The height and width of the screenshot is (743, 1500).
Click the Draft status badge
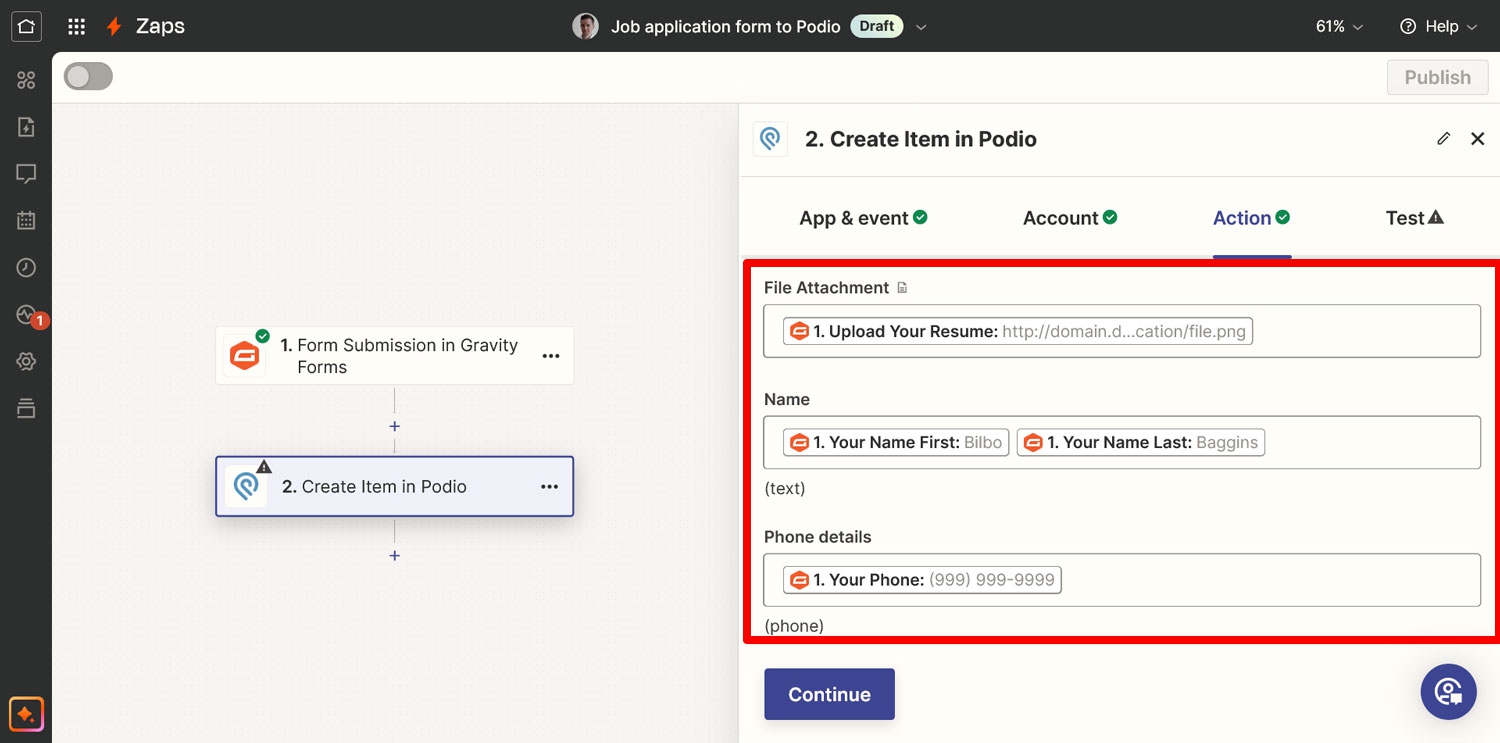point(876,26)
